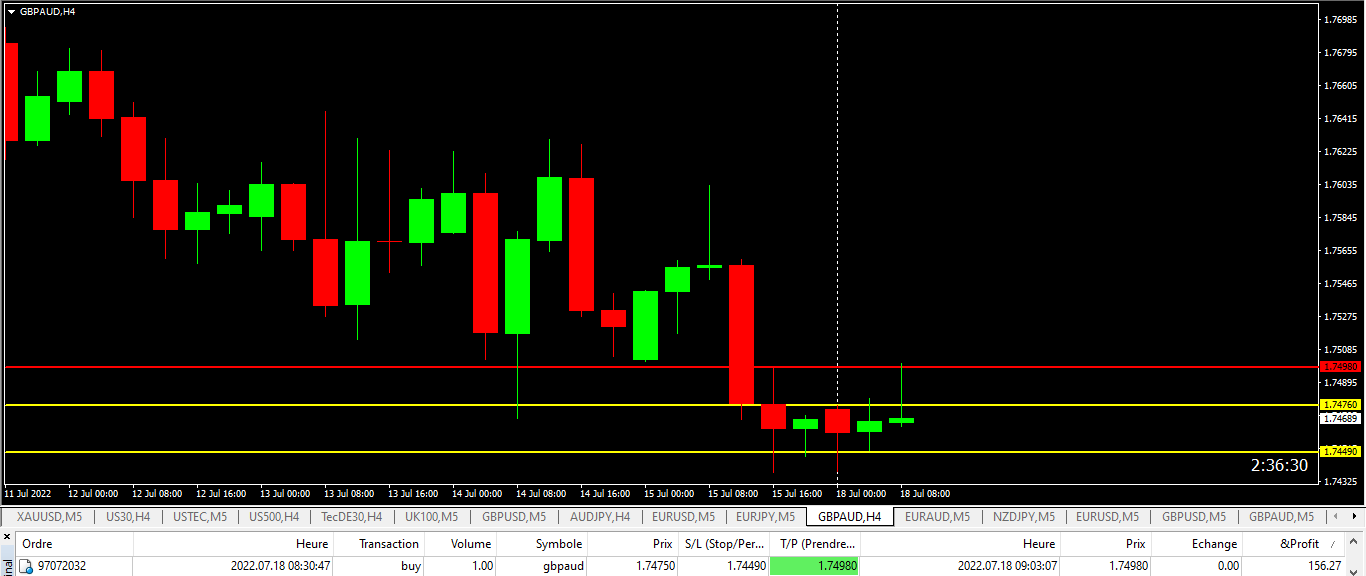Screen dimensions: 1366x576
Task: Close the terminal panel with the x button
Action: [6, 539]
